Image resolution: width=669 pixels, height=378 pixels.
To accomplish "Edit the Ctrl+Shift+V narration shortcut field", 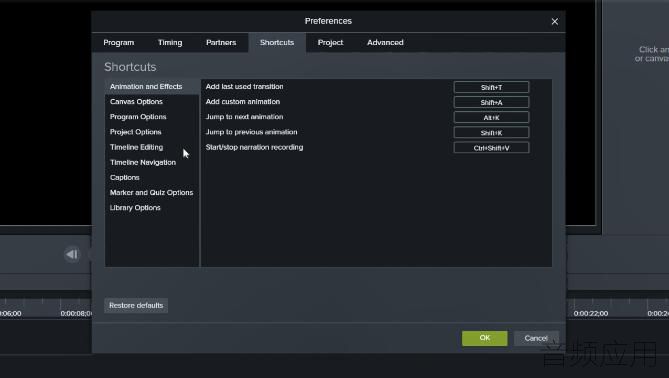I will [491, 148].
